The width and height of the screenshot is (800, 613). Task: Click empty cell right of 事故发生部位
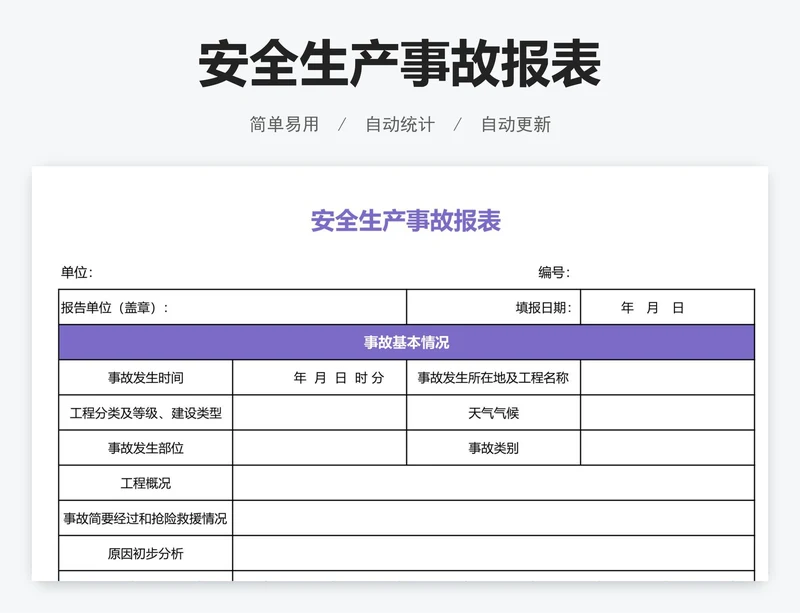319,448
